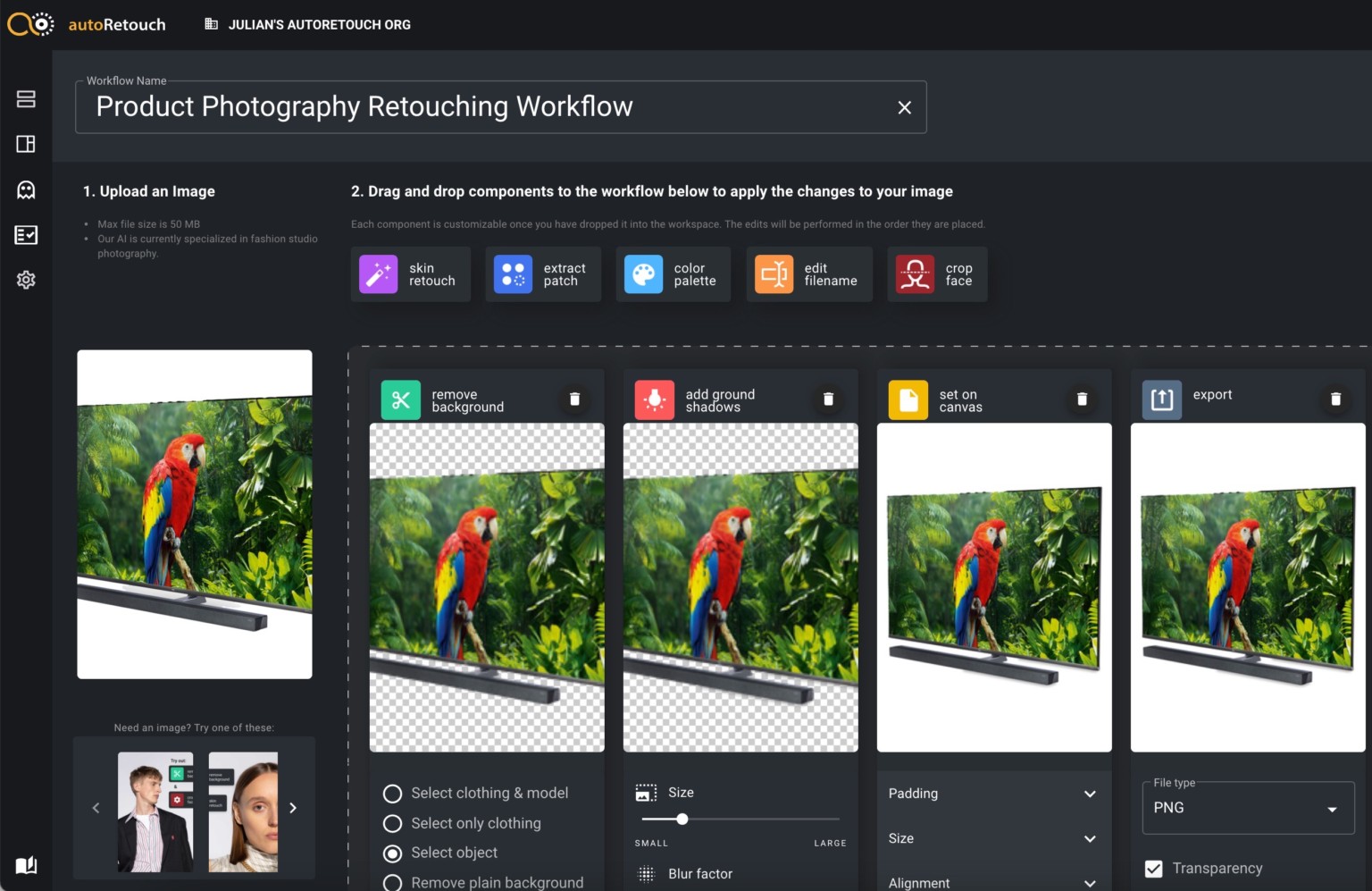Open the settings gear in sidebar
This screenshot has width=1372, height=891.
tap(26, 280)
